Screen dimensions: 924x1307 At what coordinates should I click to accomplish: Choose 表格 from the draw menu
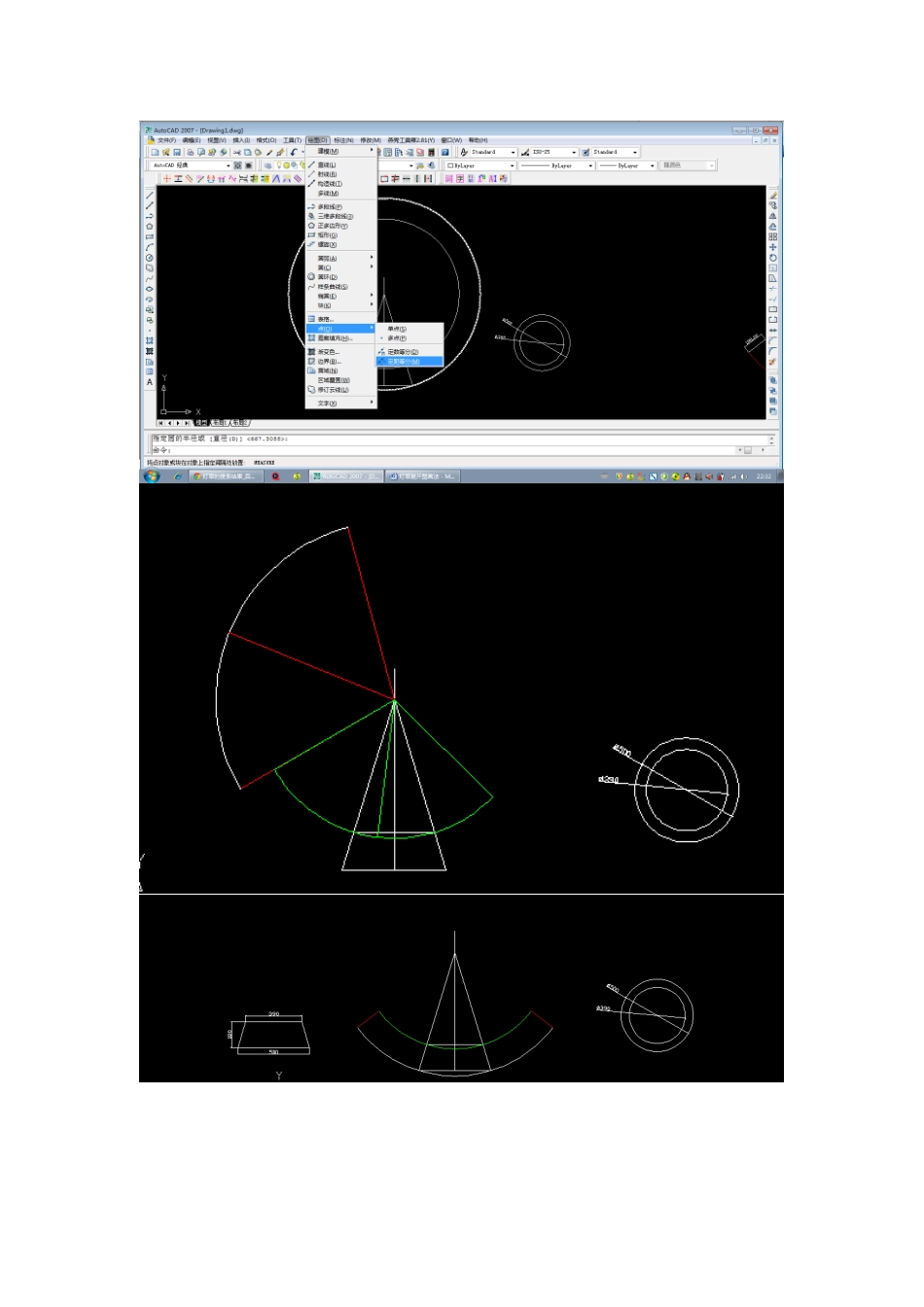[340, 319]
